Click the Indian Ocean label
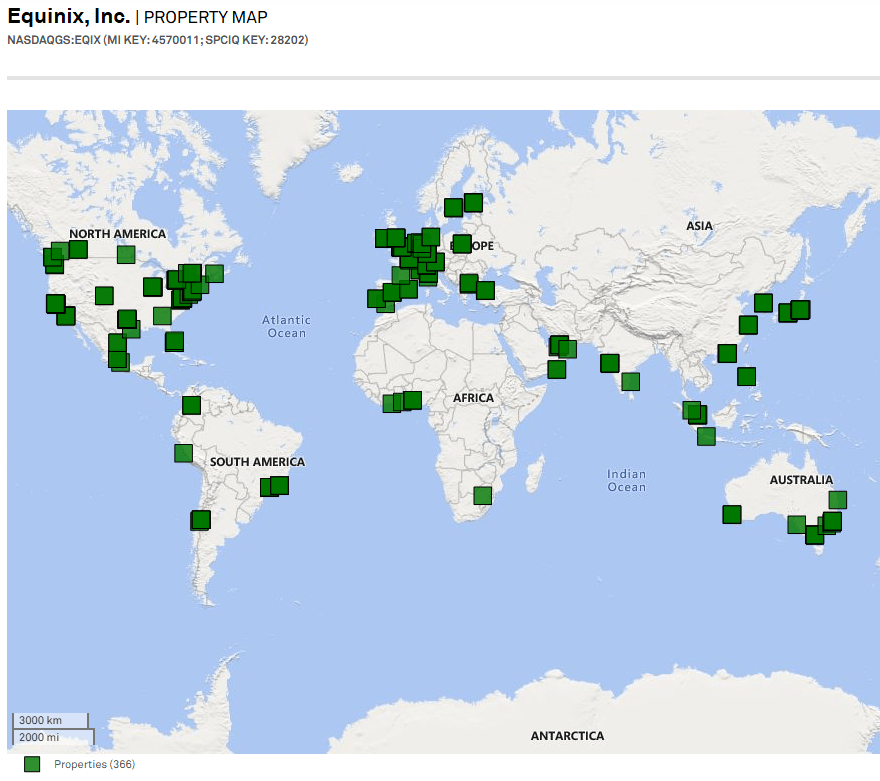 (626, 480)
